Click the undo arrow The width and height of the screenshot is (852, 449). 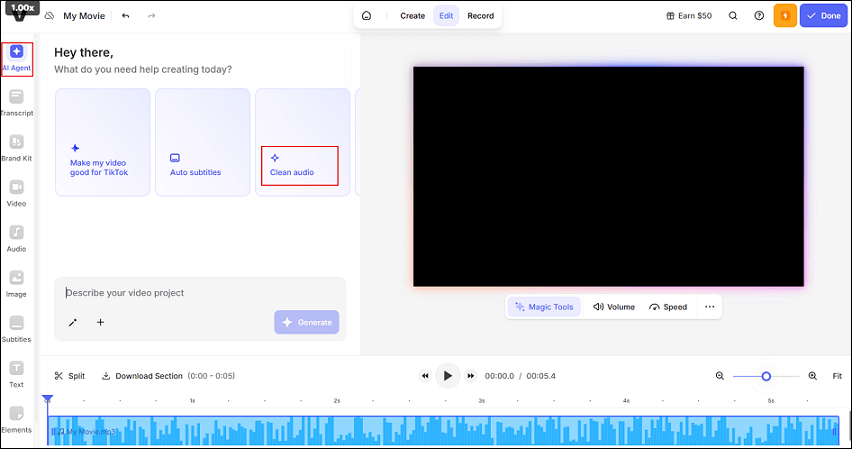126,16
